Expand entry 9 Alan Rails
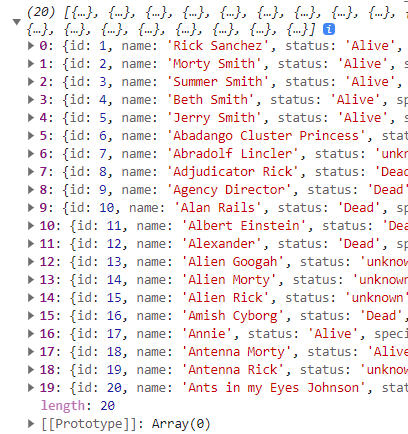The width and height of the screenshot is (408, 434). tap(31, 207)
